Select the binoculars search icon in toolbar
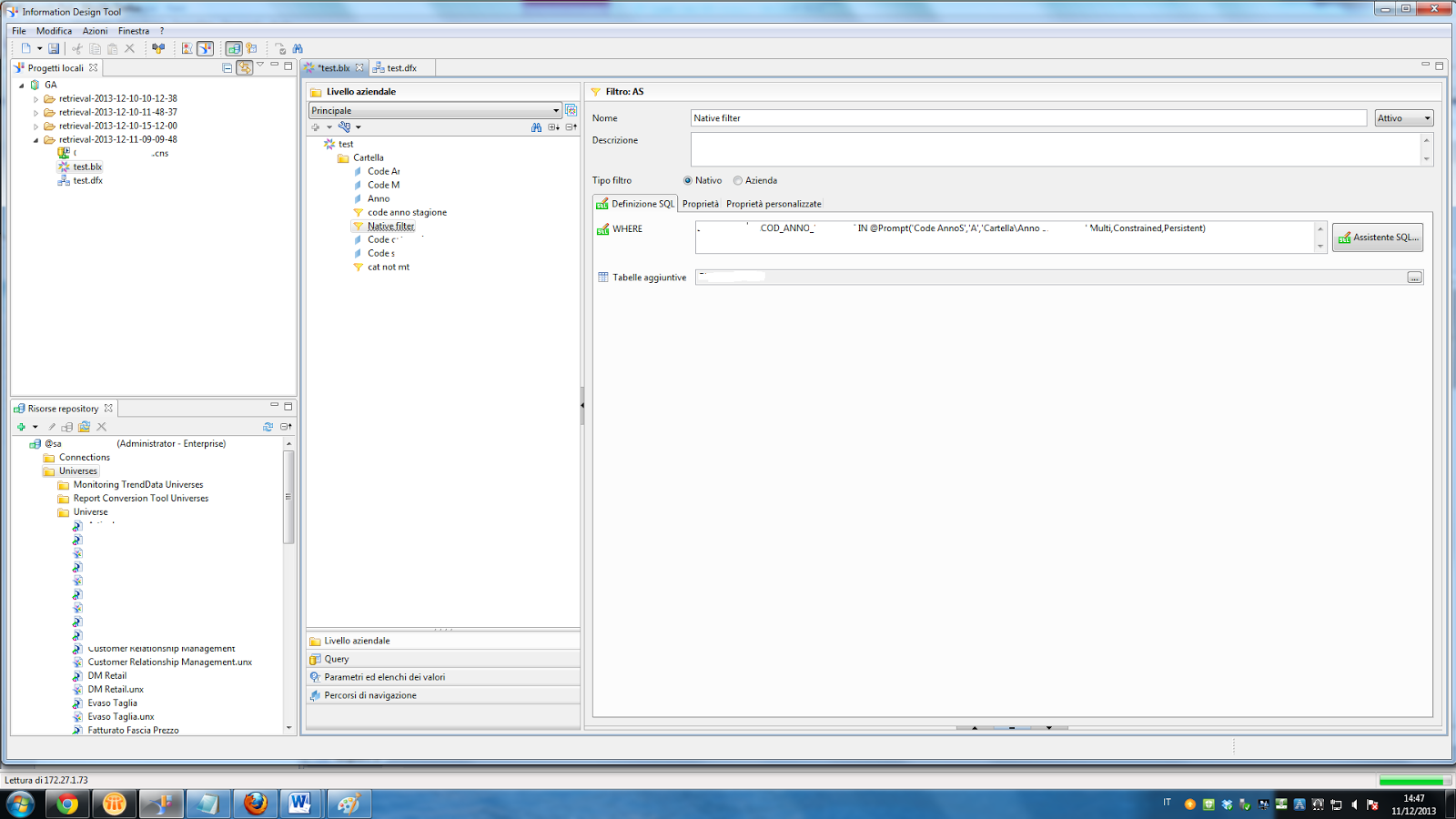 tap(297, 48)
